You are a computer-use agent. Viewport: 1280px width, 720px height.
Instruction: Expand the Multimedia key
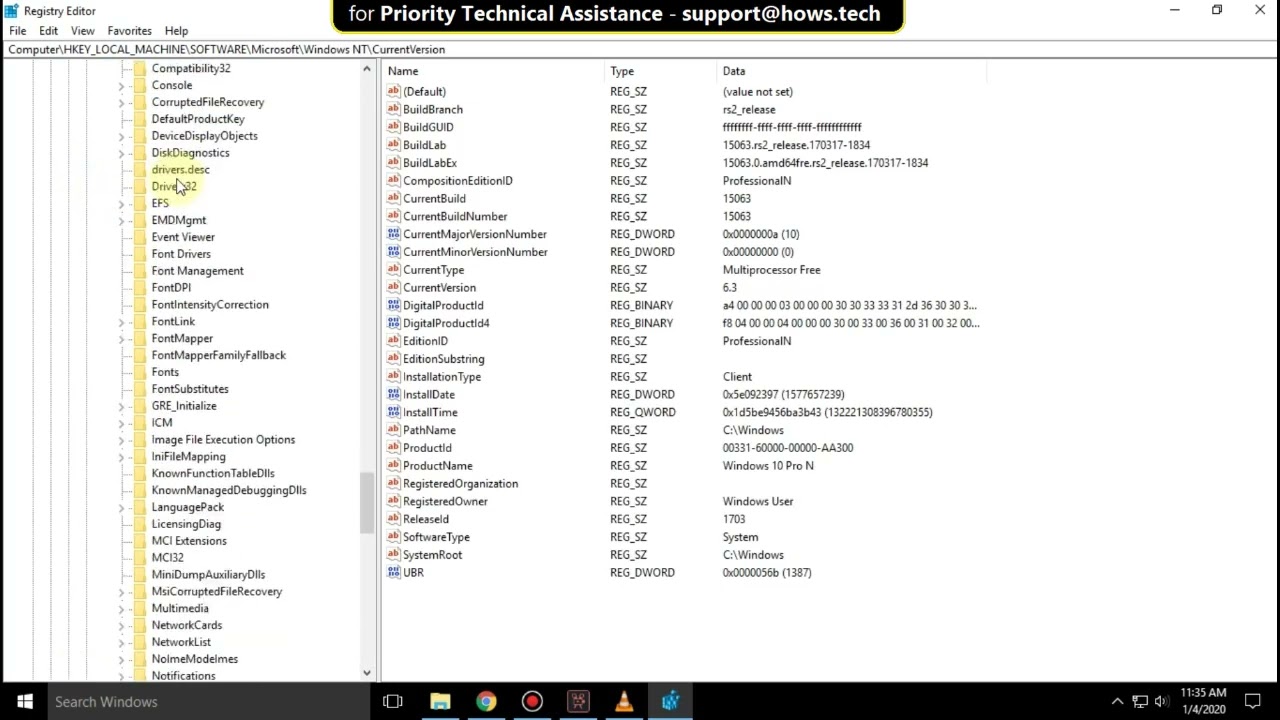(x=122, y=608)
